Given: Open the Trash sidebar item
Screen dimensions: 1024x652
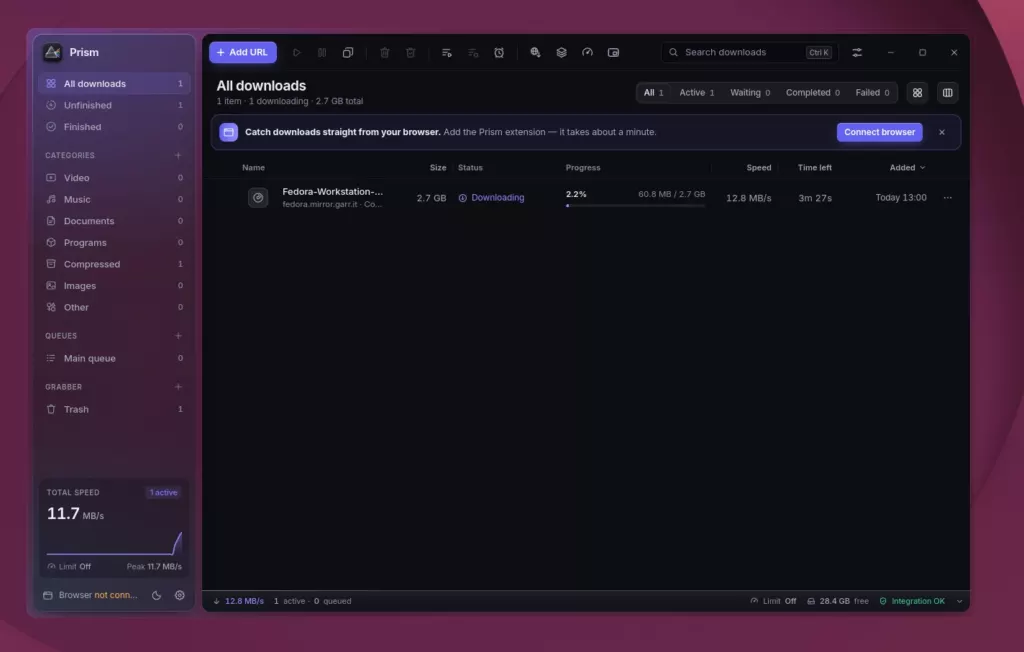Looking at the screenshot, I should pos(114,409).
